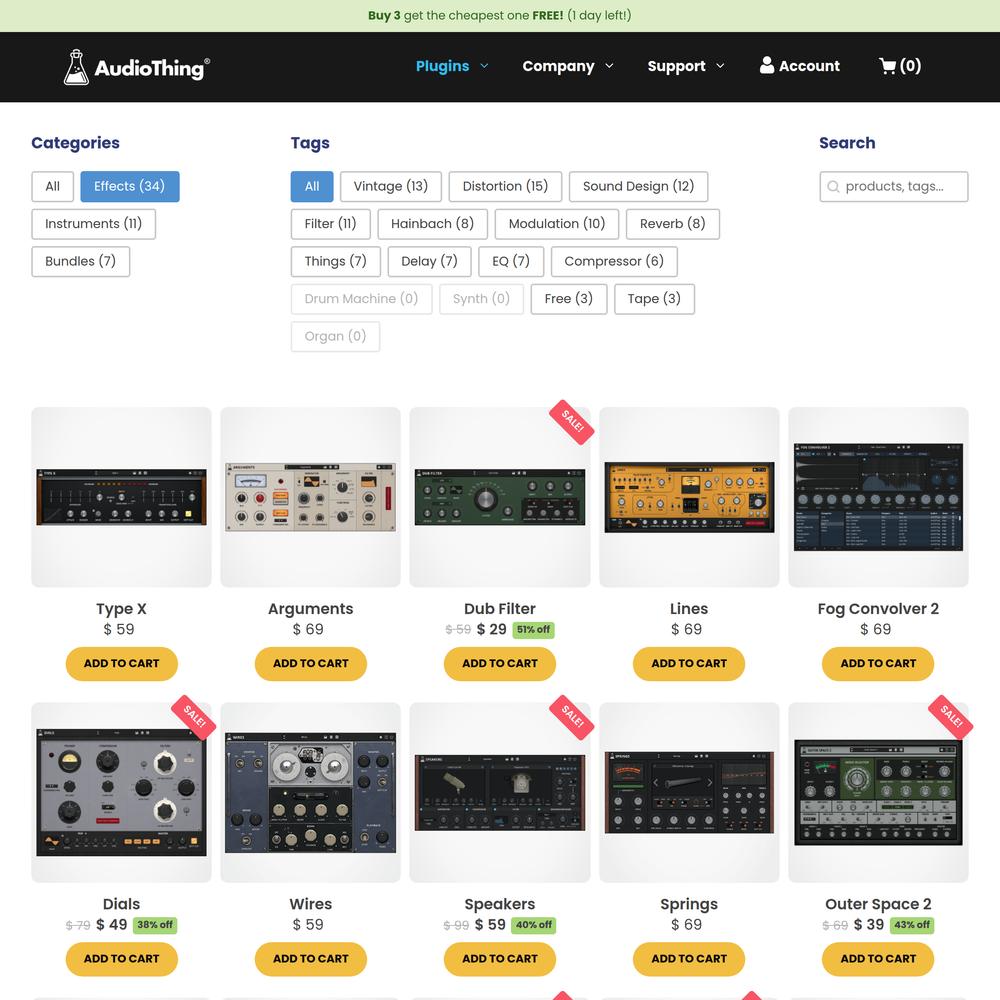Click the SALE ribbon on Dub Filter
The width and height of the screenshot is (1000, 1000).
pyautogui.click(x=572, y=422)
